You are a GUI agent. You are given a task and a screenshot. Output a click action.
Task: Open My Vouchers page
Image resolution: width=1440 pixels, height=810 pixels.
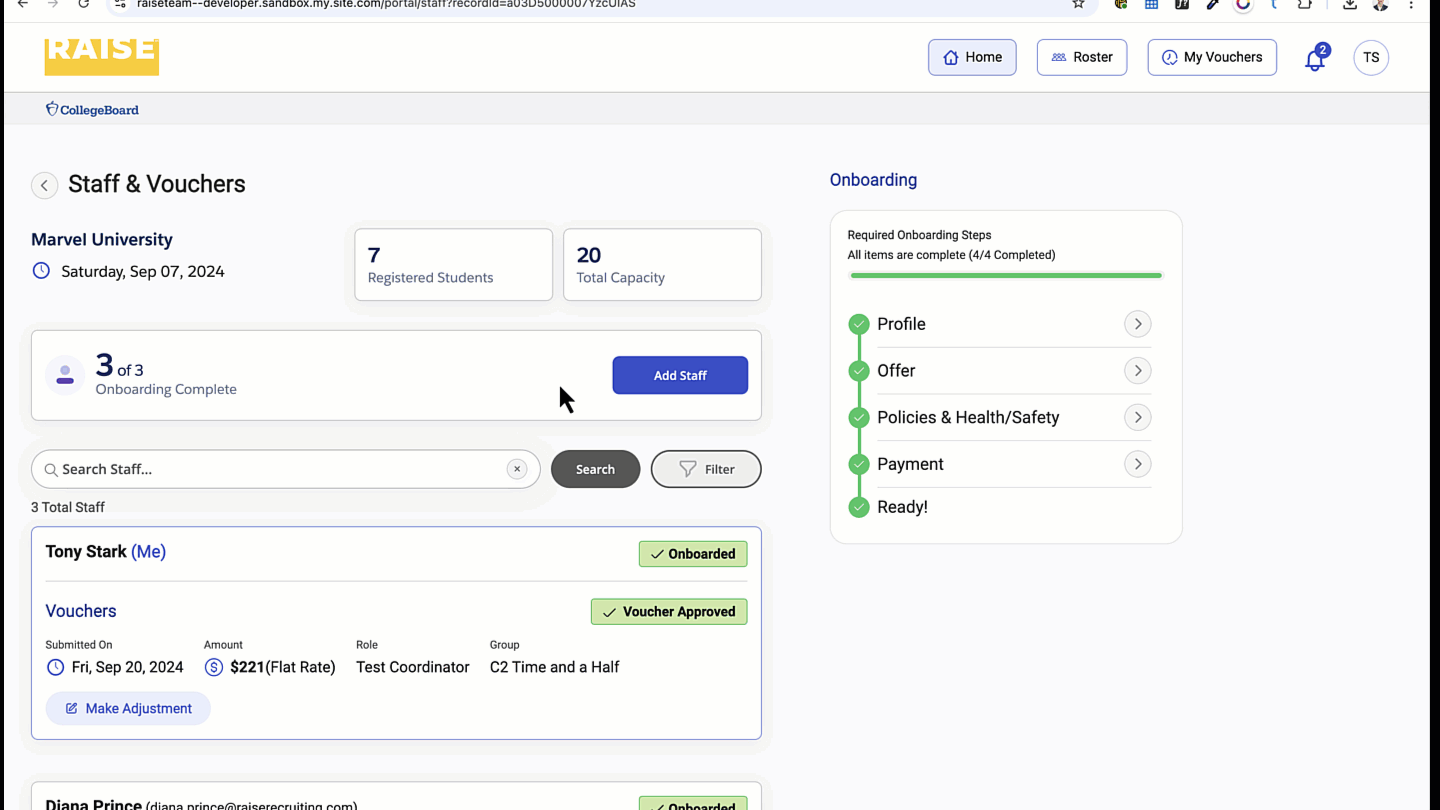(x=1211, y=58)
